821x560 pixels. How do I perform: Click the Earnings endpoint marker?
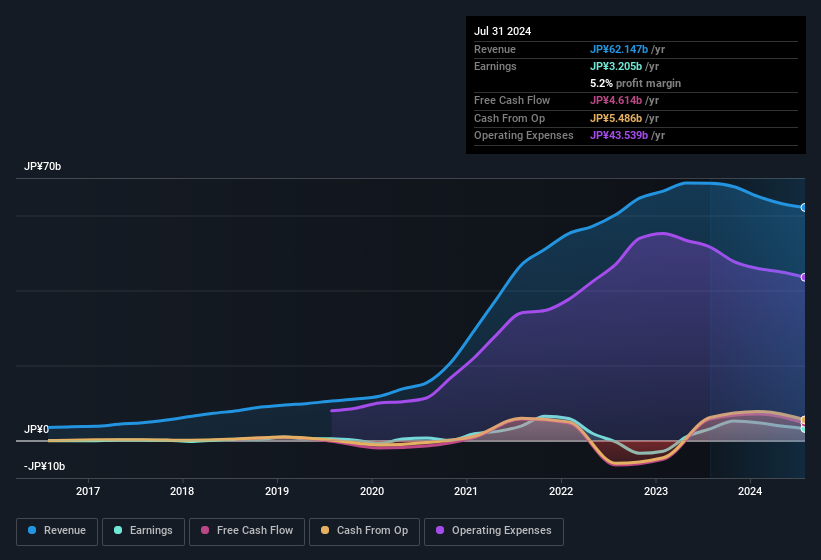(x=804, y=429)
